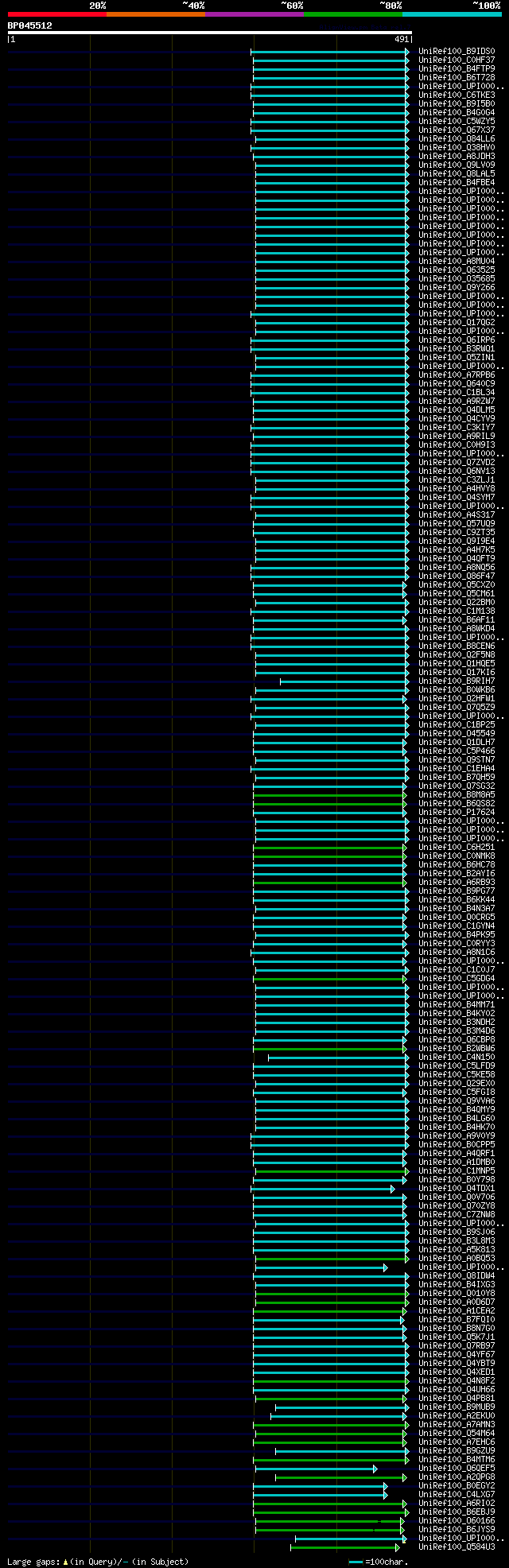
Task: Open the UniRef100_B6T728 hit label
Action: pos(457,78)
